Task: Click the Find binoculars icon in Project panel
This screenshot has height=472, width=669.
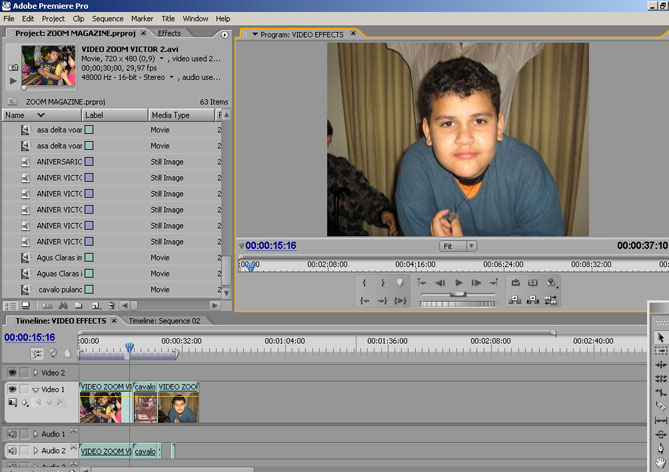Action: pos(63,305)
